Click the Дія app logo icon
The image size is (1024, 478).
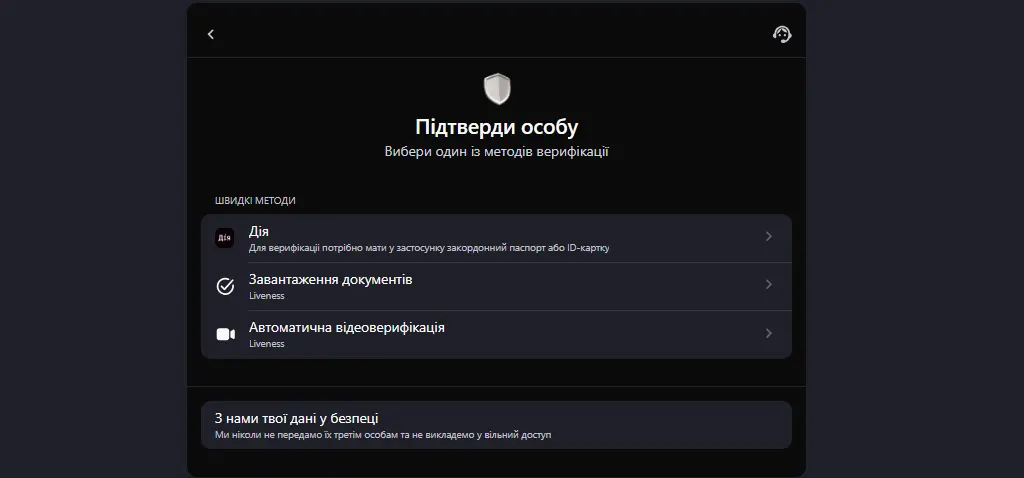click(225, 238)
